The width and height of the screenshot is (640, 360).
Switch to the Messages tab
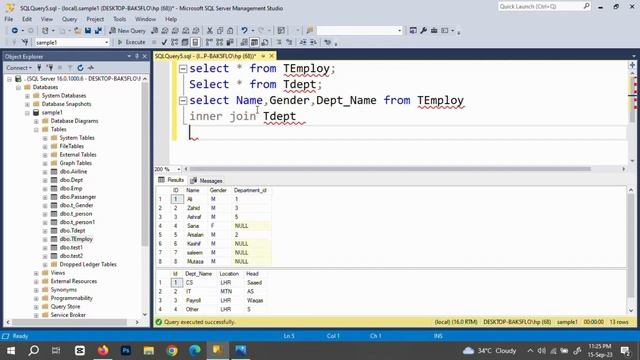(207, 180)
